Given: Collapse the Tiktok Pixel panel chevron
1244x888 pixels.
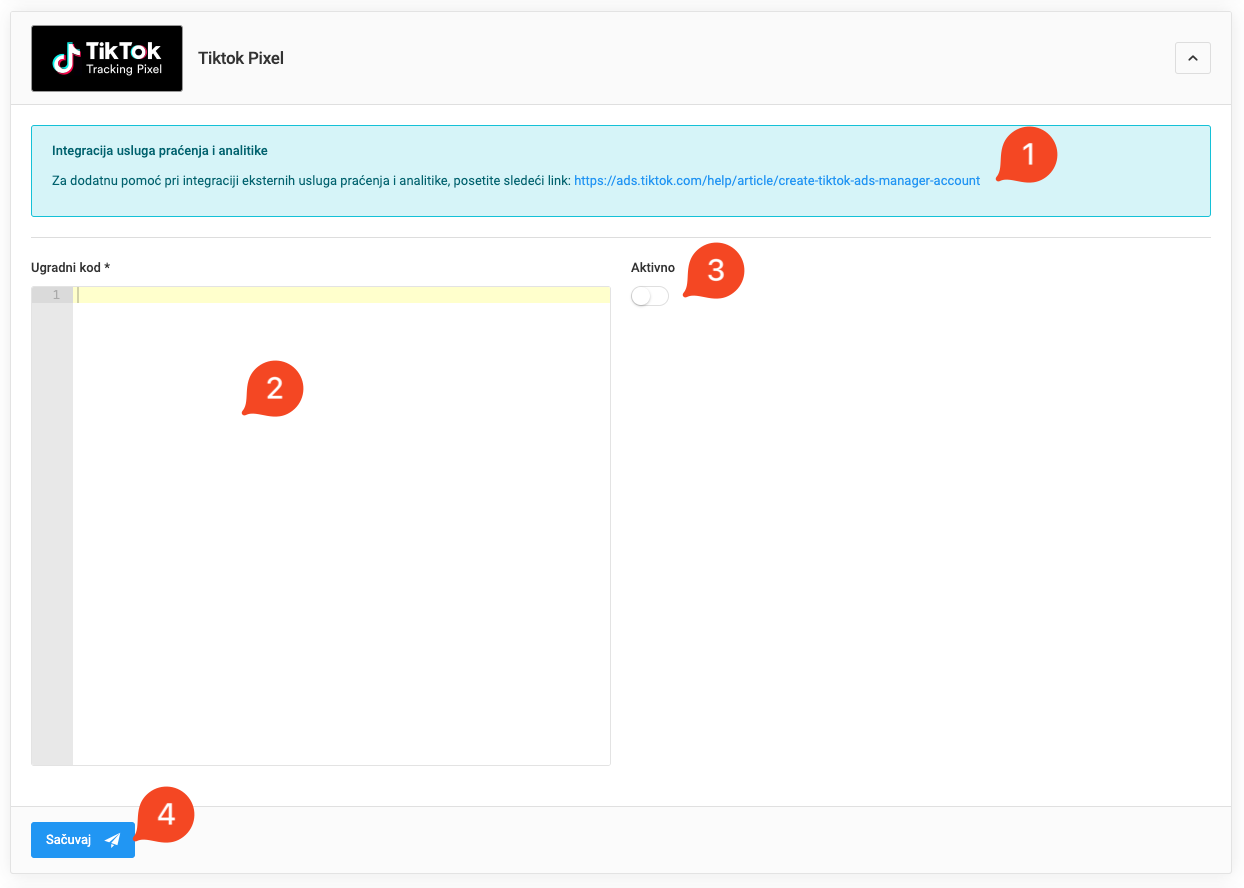Looking at the screenshot, I should click(x=1192, y=58).
